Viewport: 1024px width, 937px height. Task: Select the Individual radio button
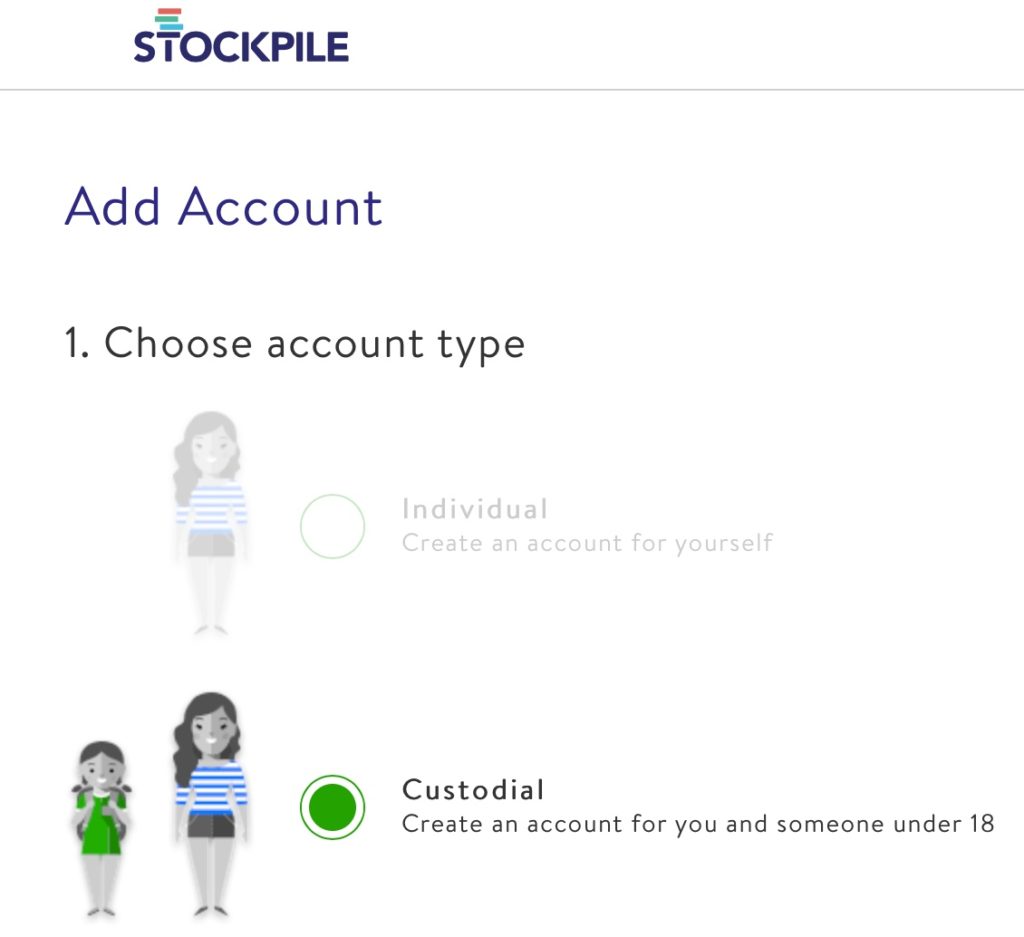point(332,526)
